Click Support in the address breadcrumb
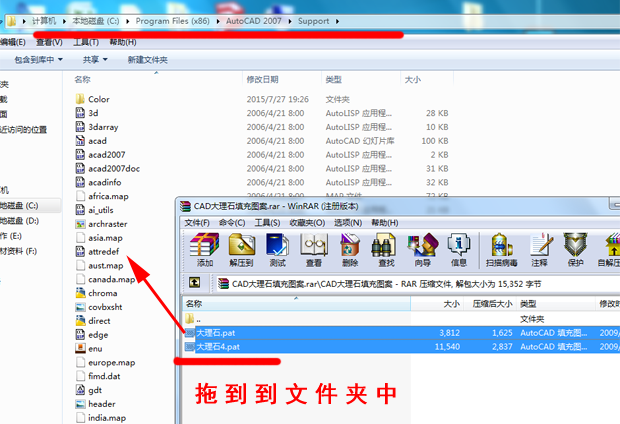This screenshot has width=620, height=424. pos(313,21)
